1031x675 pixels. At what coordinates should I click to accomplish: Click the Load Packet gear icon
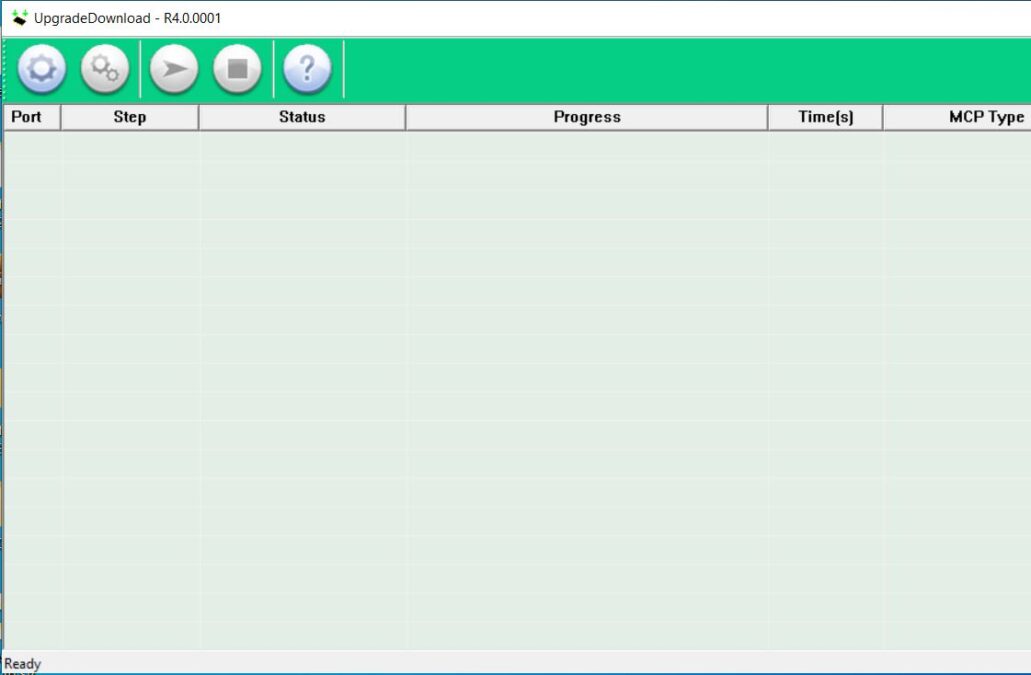point(41,68)
